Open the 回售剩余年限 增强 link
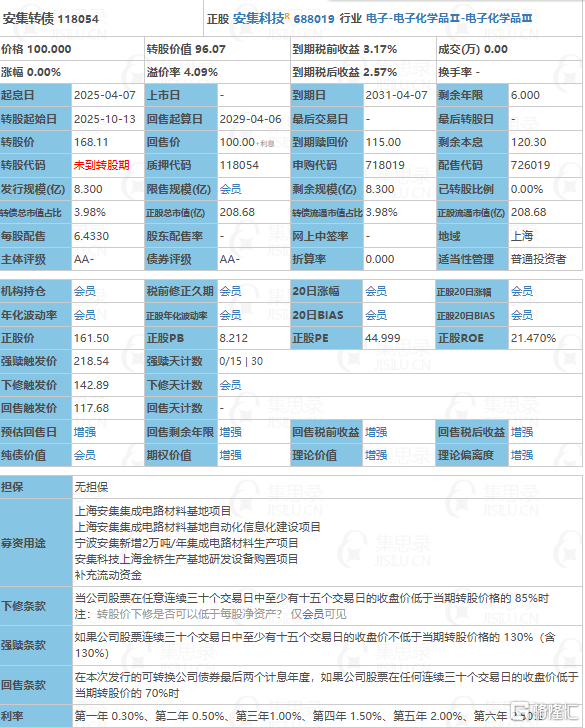 [x=230, y=432]
